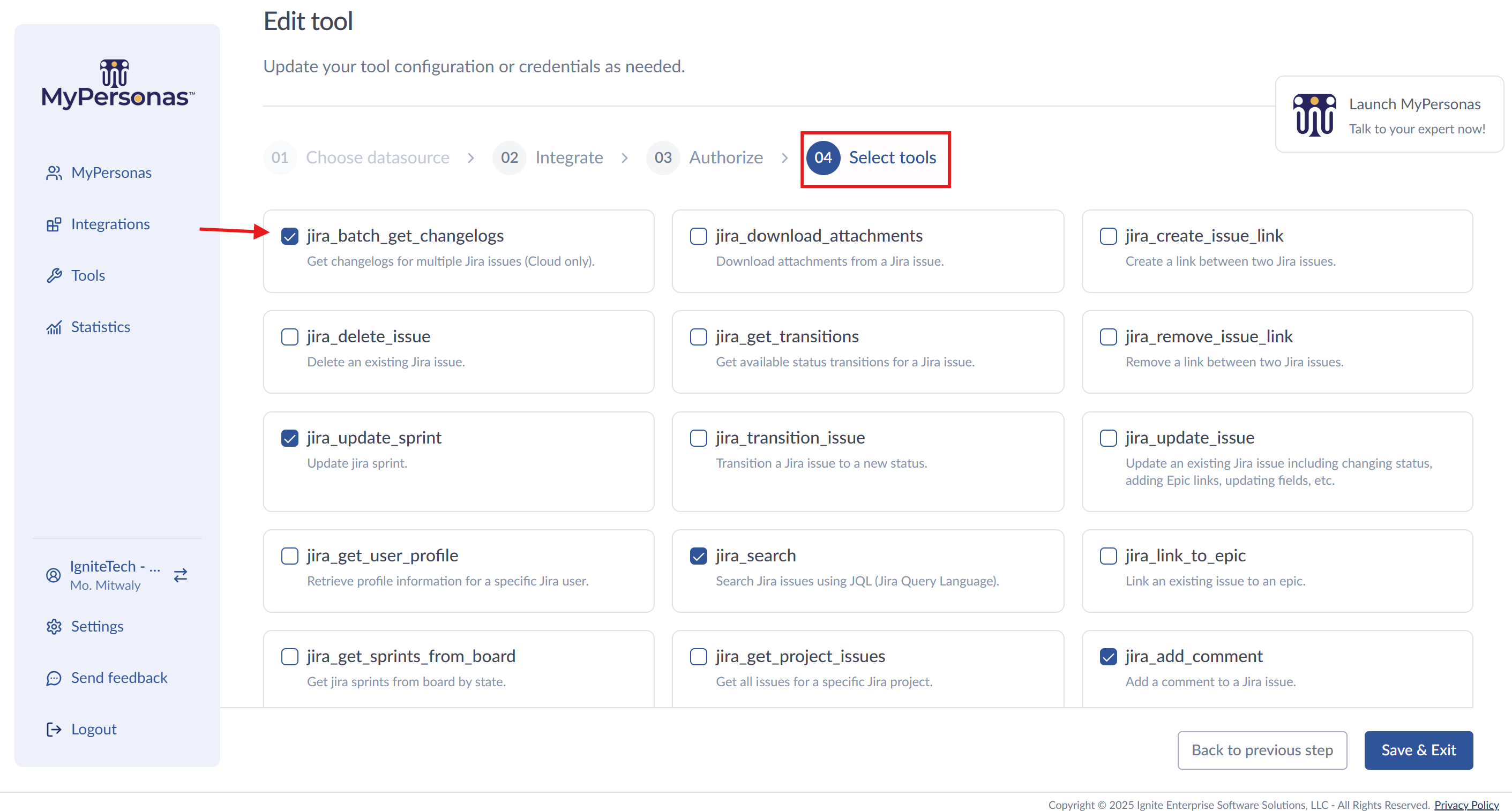Click the Settings gear icon
The width and height of the screenshot is (1512, 811).
coord(54,626)
